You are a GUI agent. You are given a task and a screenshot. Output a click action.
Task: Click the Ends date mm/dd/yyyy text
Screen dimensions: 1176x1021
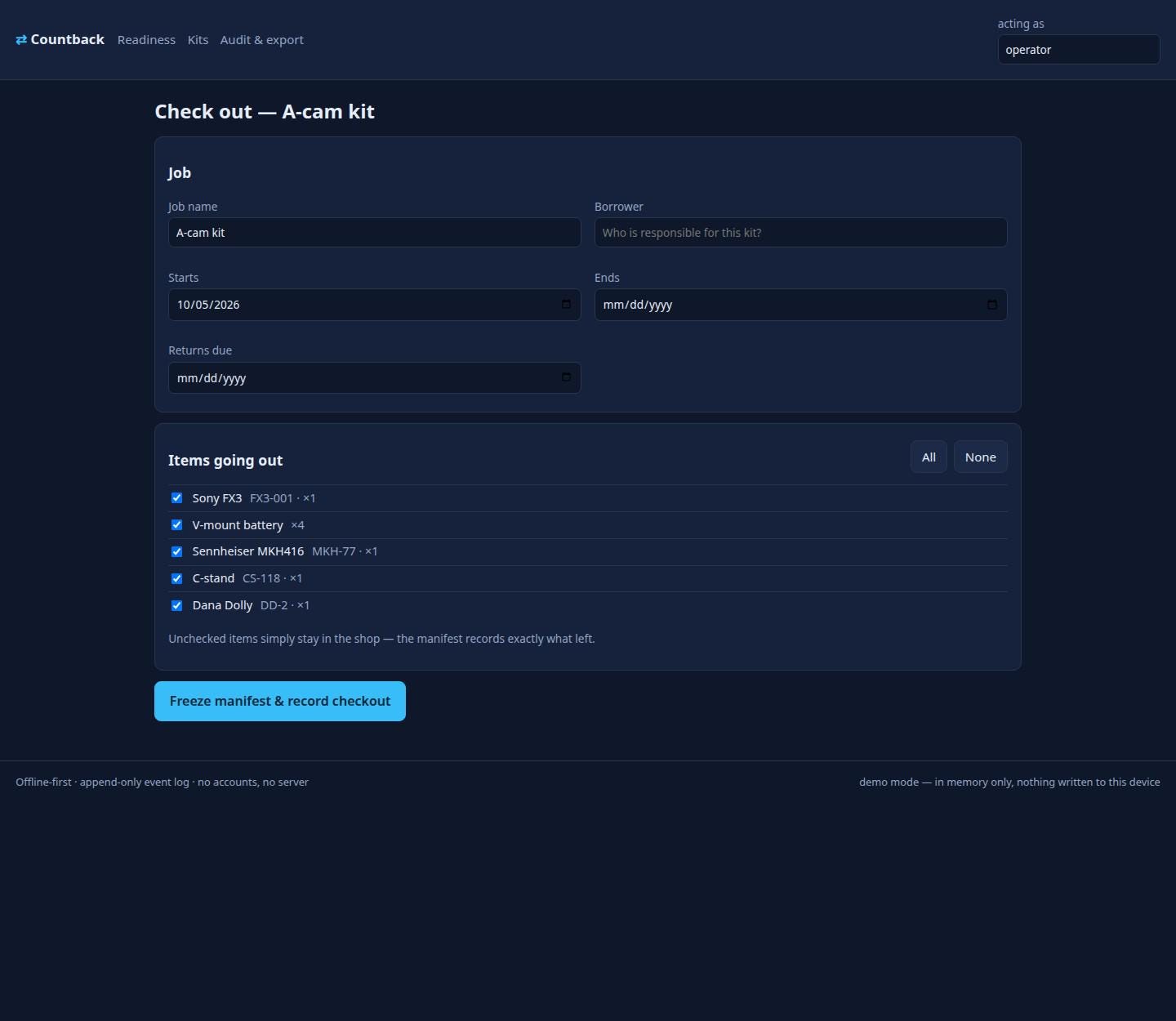638,305
